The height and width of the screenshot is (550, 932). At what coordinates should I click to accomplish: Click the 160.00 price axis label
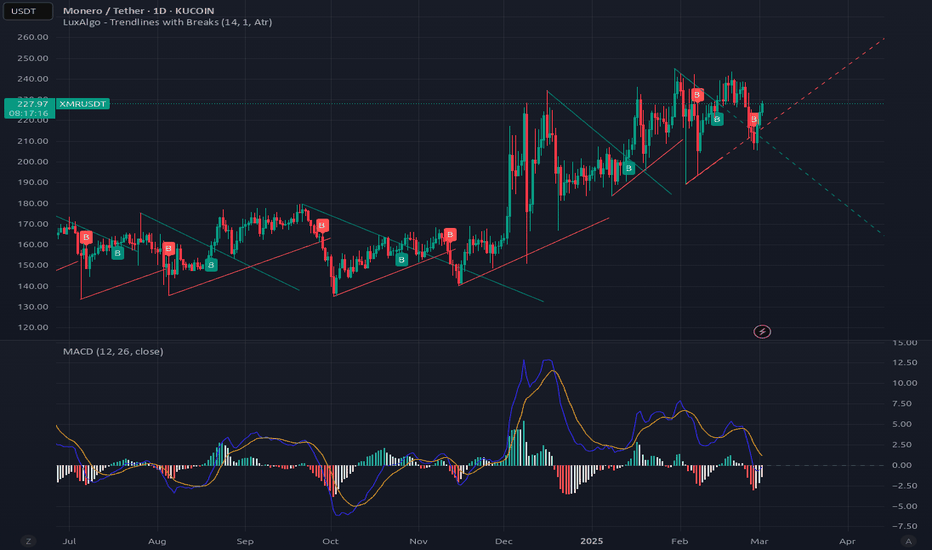[33, 244]
